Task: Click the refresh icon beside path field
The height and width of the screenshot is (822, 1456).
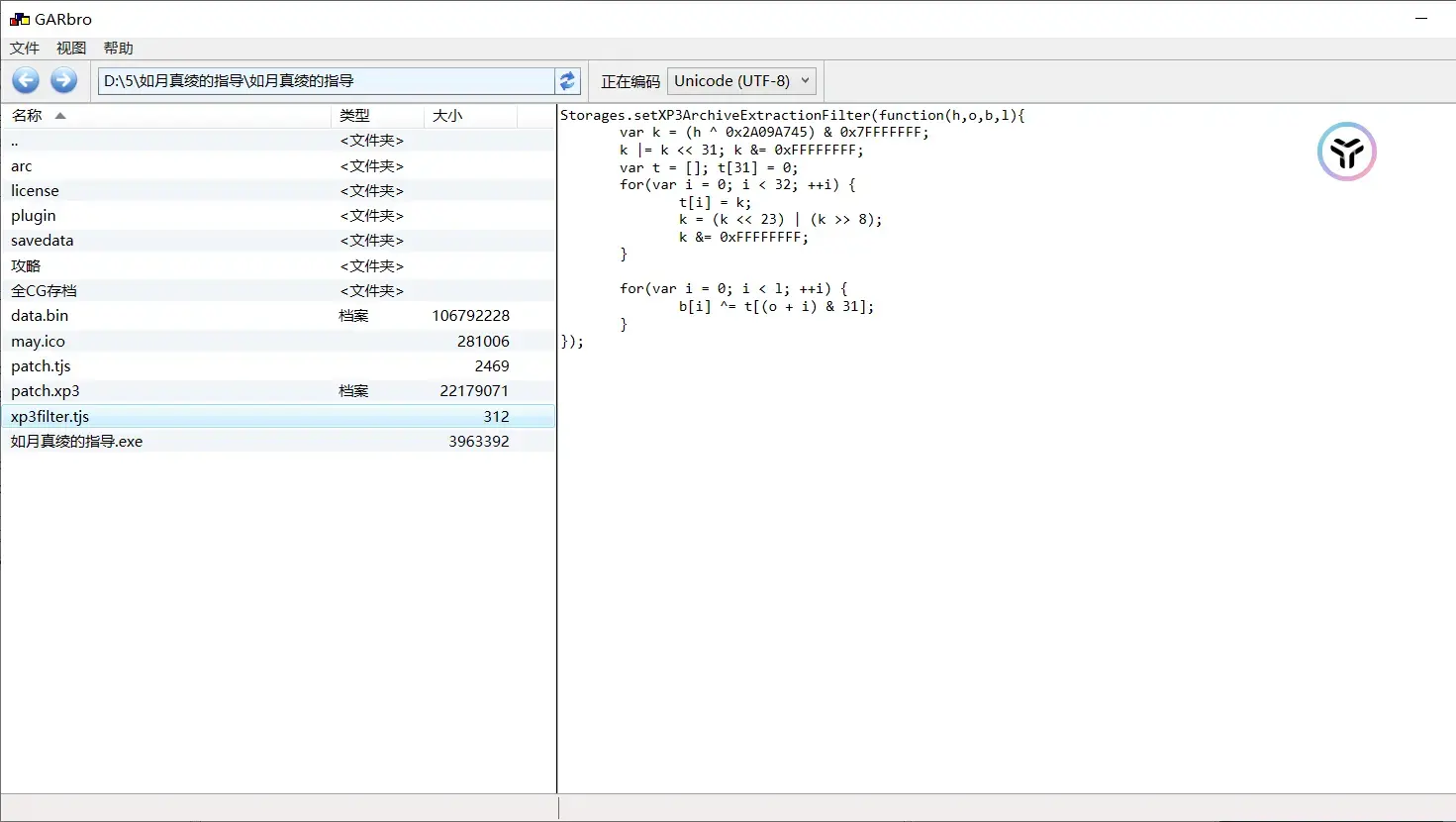Action: click(567, 81)
